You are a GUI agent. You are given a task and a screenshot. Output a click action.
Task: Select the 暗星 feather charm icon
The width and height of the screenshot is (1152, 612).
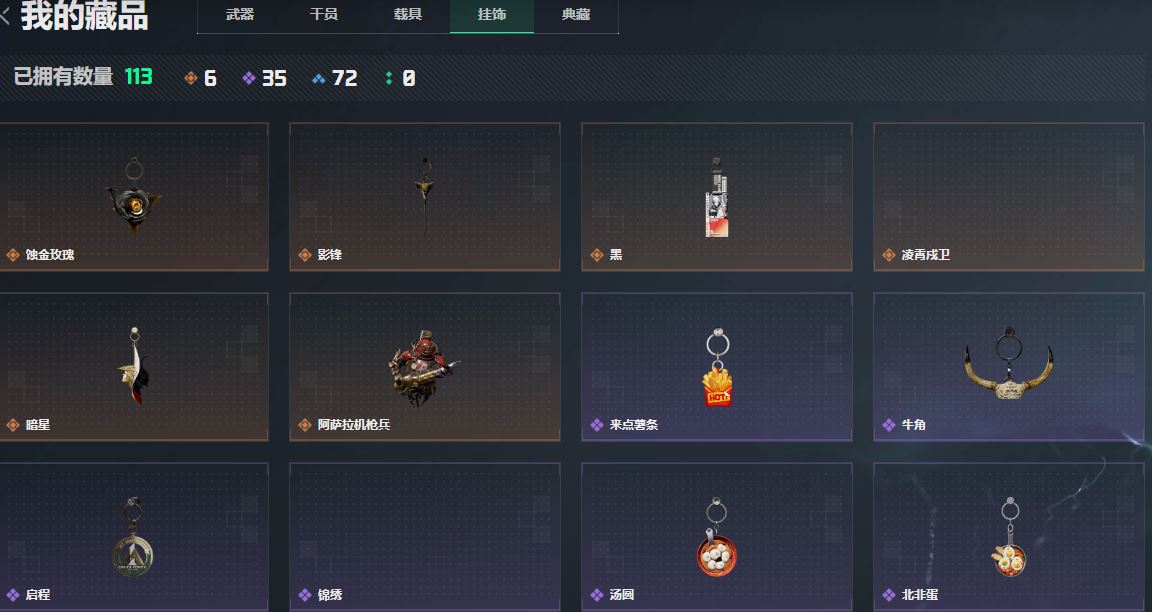pyautogui.click(x=134, y=366)
